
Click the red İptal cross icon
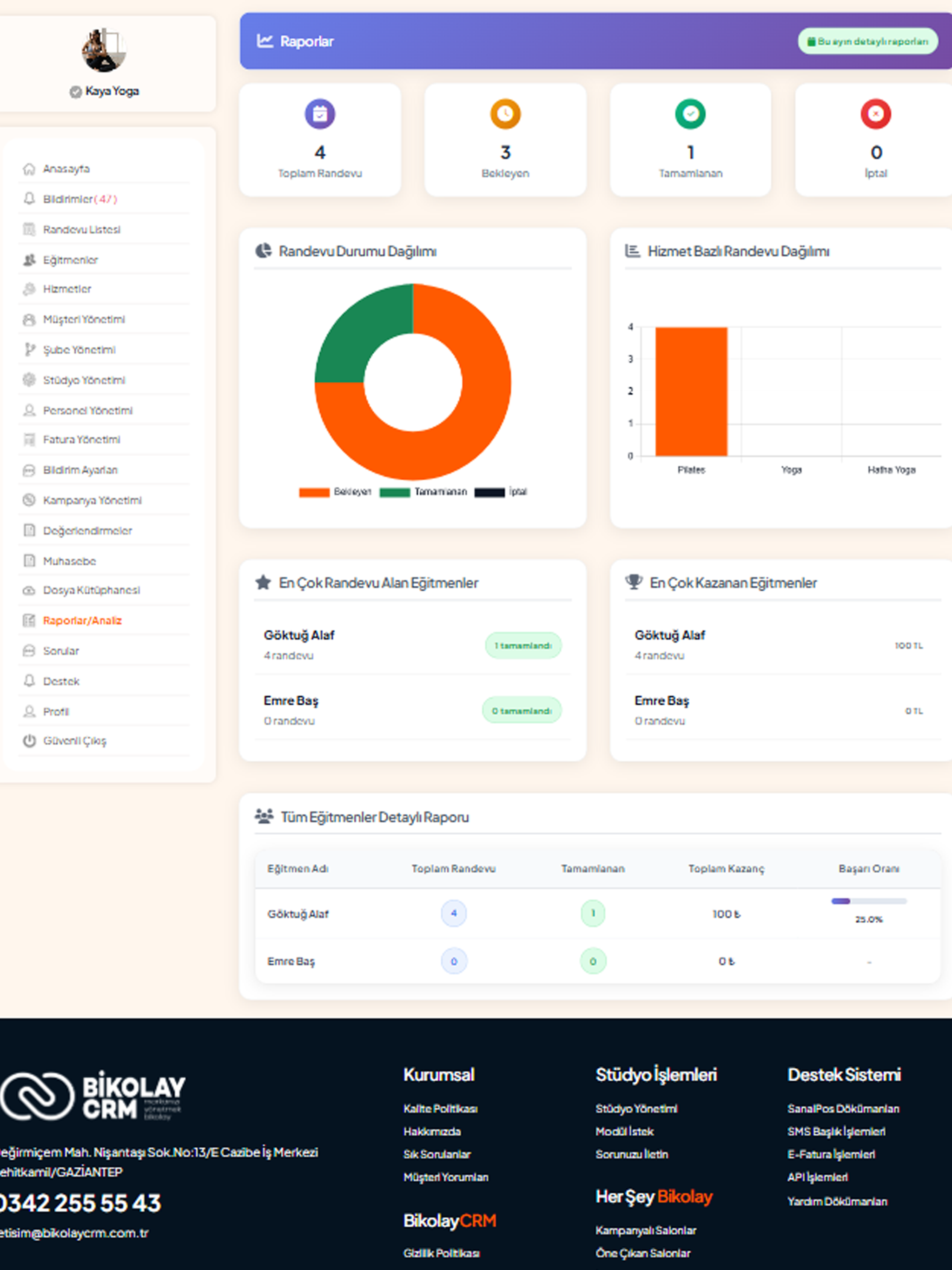coord(876,114)
